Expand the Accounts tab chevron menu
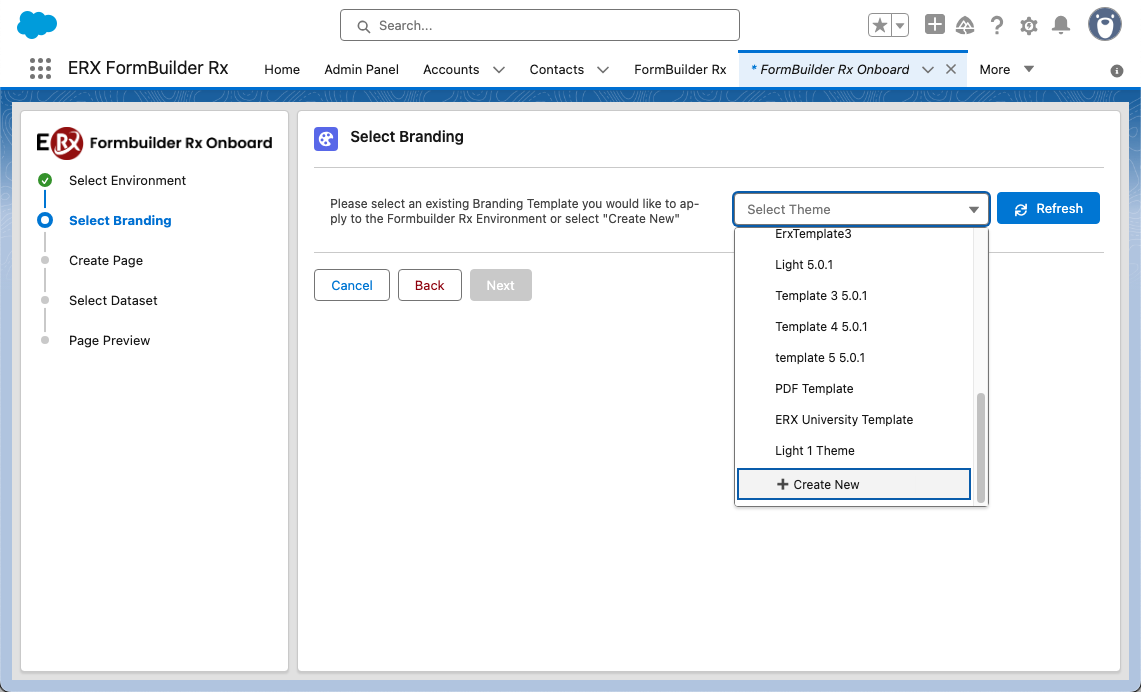The width and height of the screenshot is (1141, 692). pos(499,70)
